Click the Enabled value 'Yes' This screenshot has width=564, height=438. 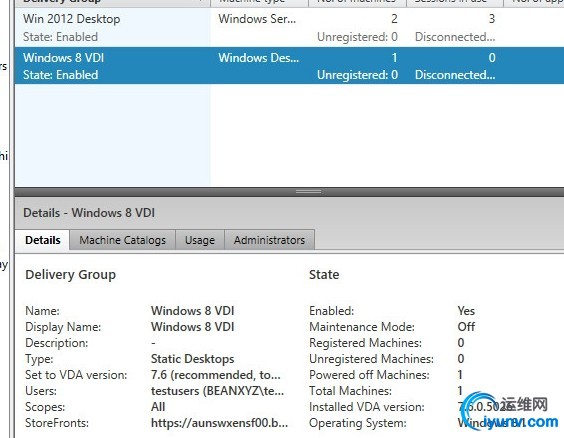pyautogui.click(x=466, y=311)
